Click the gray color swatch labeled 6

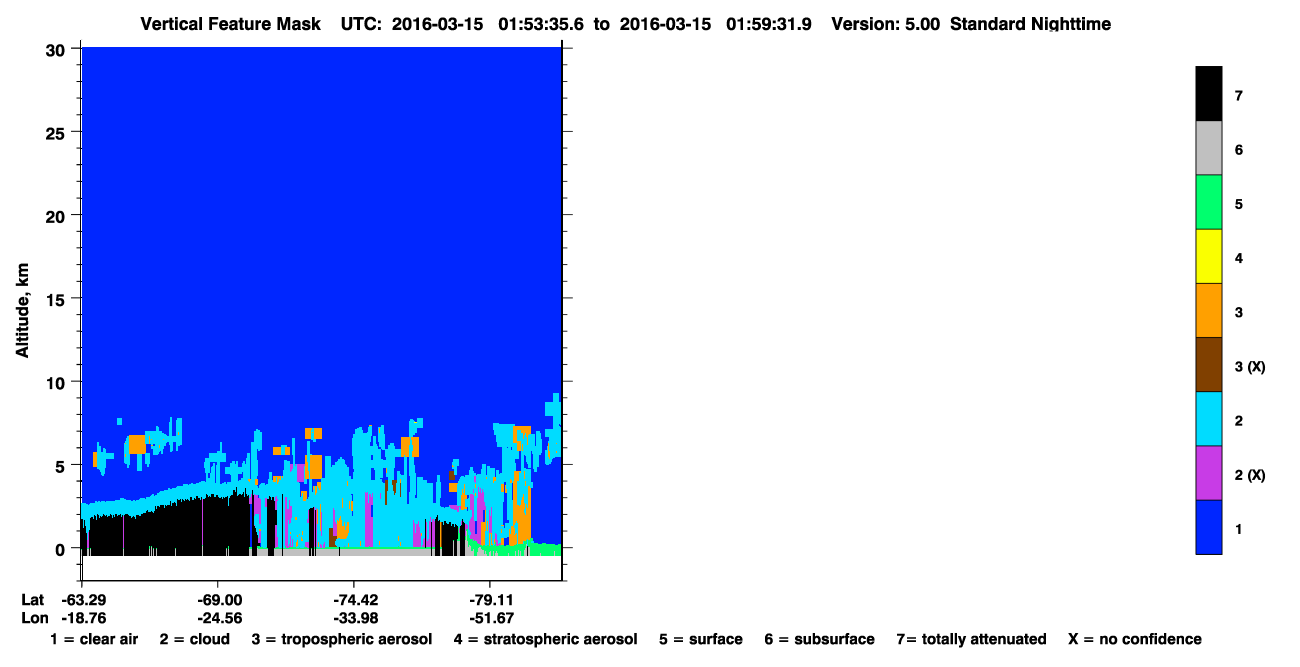1208,148
